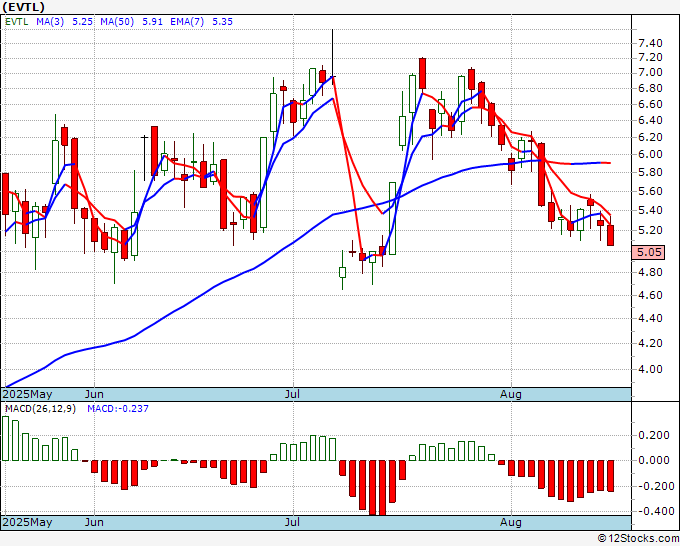Viewport: 680px width, 546px height.
Task: Click the (EVTL) chart title
Action: (23, 7)
